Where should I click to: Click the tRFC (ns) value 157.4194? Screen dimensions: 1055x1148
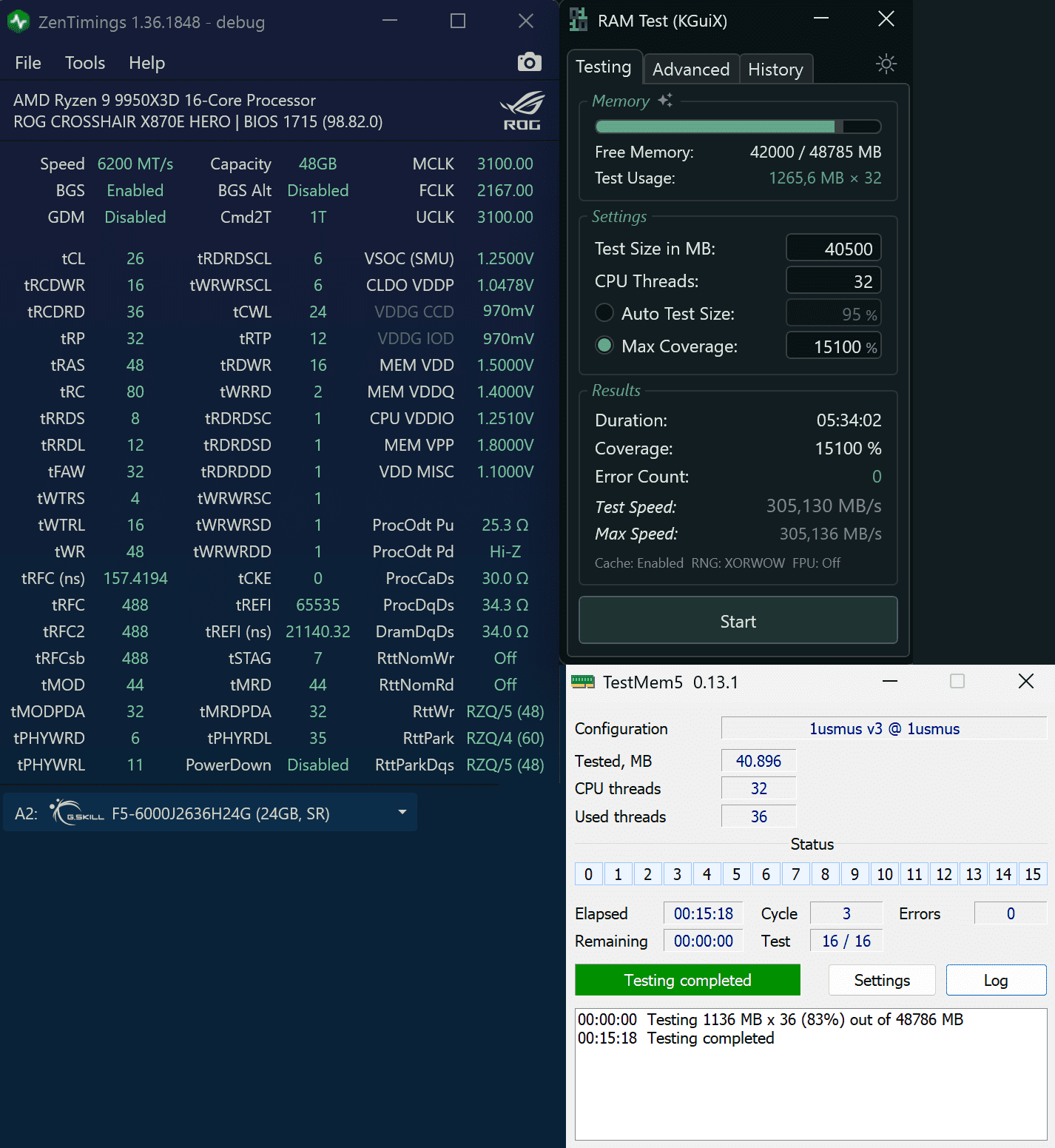pos(135,578)
